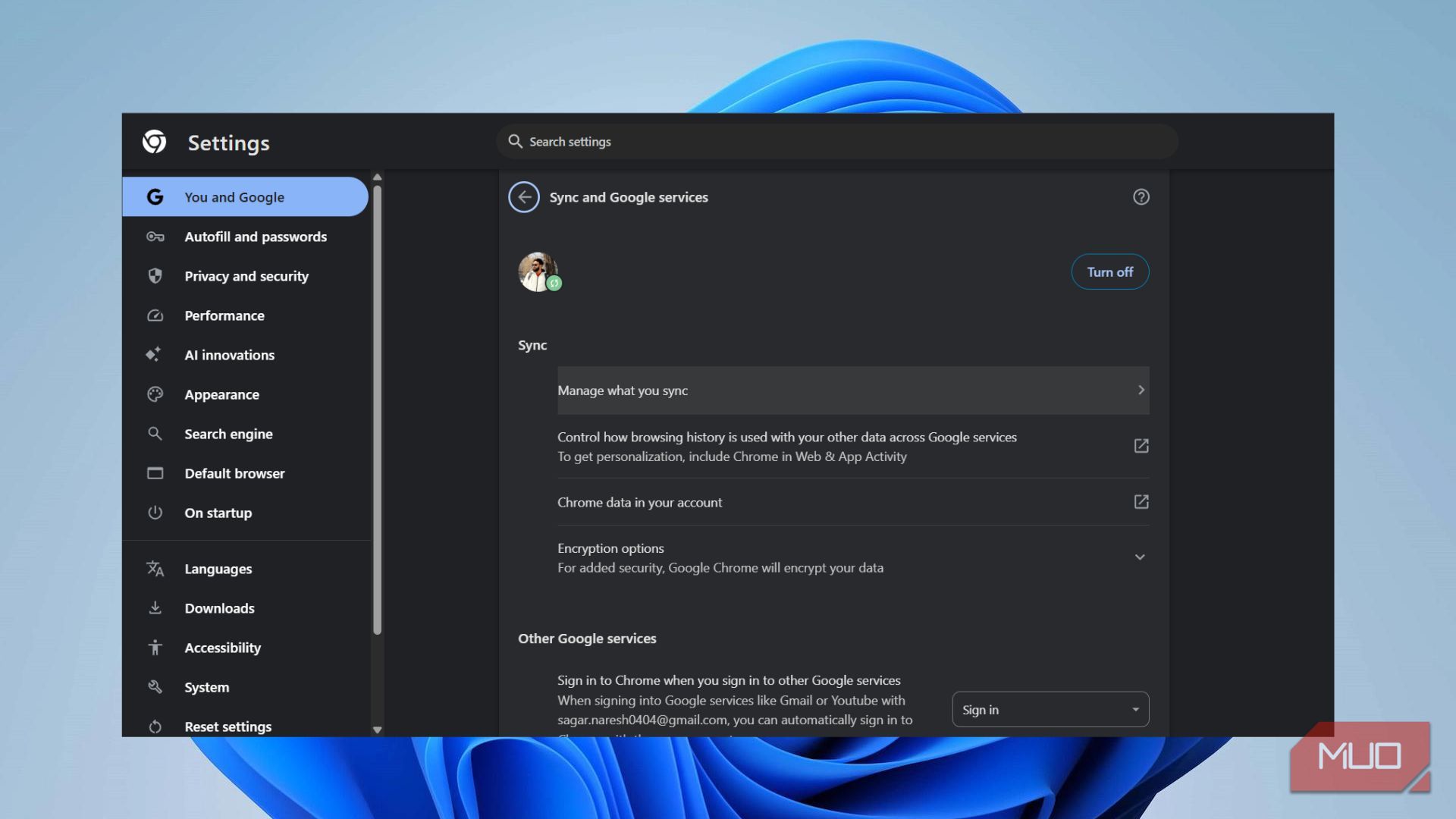
Task: Open Accessibility settings
Action: click(245, 648)
